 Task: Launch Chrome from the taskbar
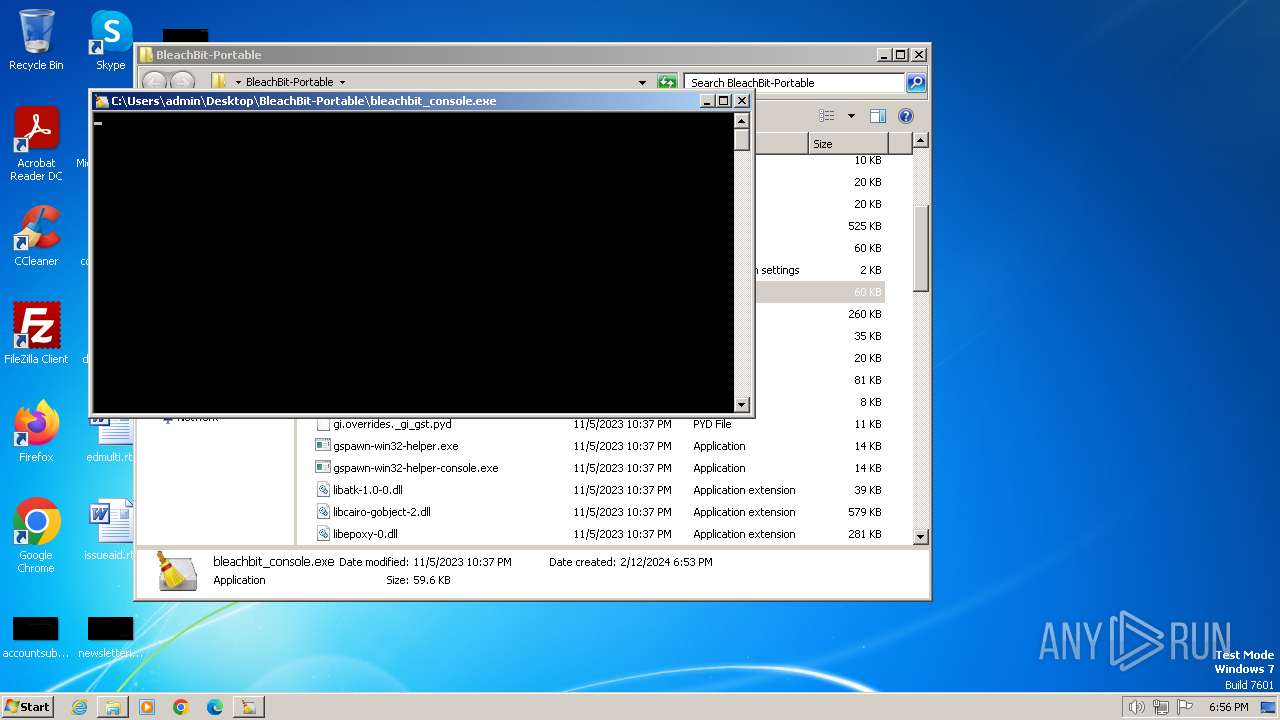point(181,707)
